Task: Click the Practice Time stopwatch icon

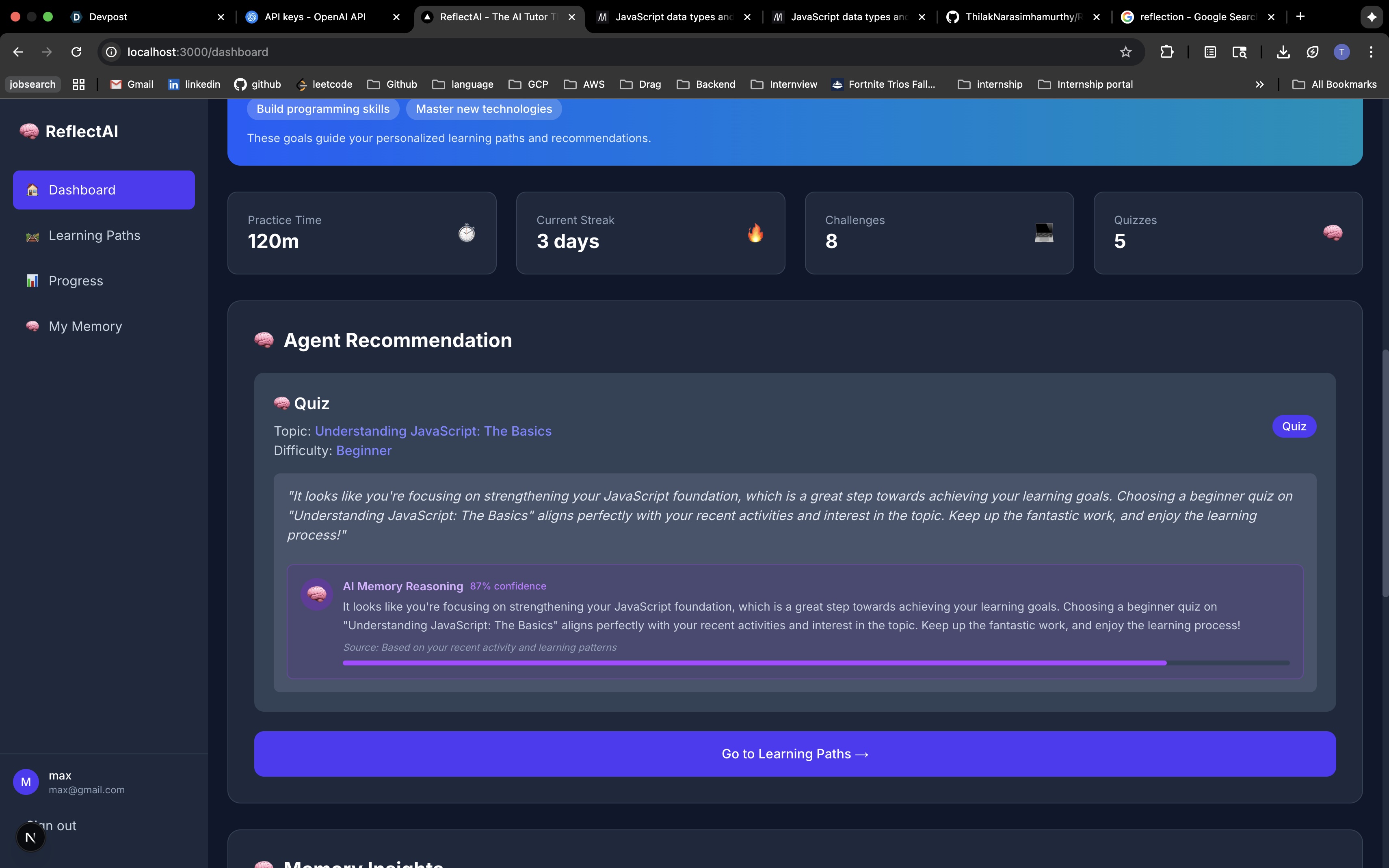Action: point(466,233)
